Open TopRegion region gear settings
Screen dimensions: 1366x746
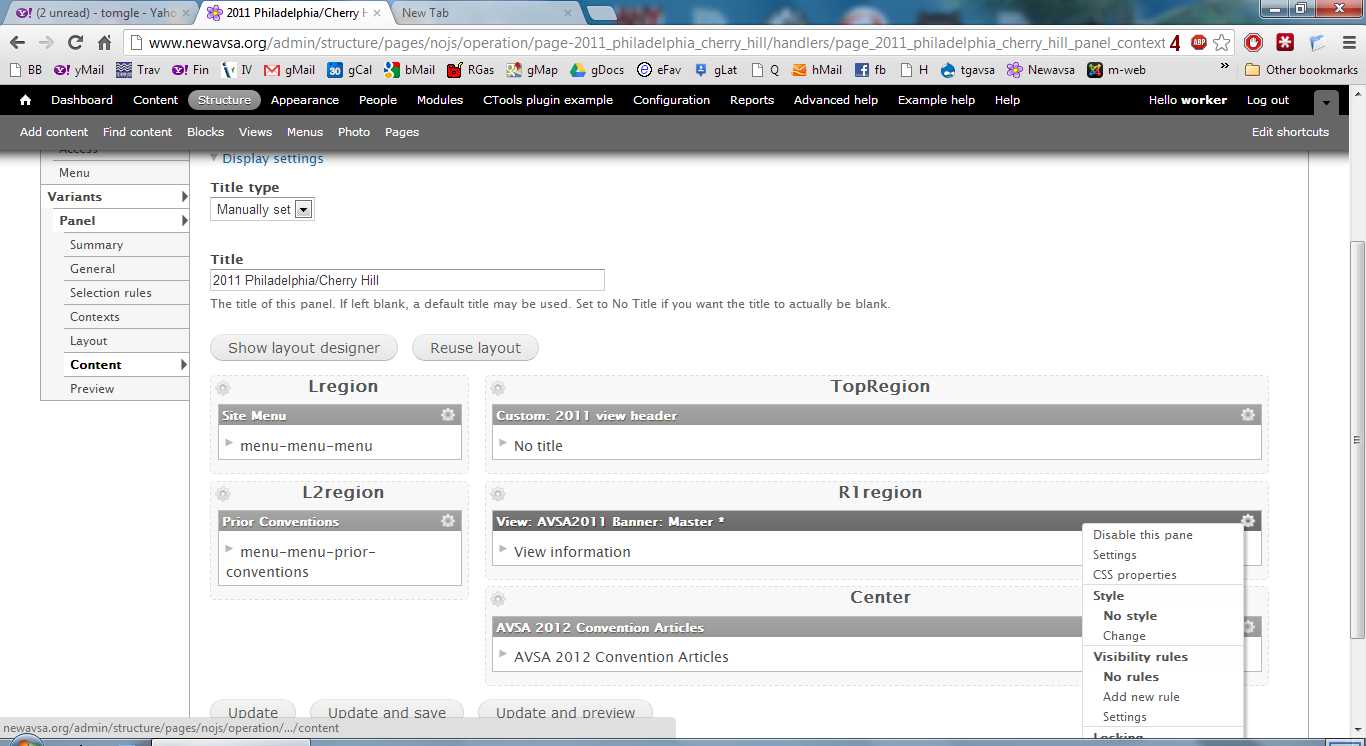498,388
